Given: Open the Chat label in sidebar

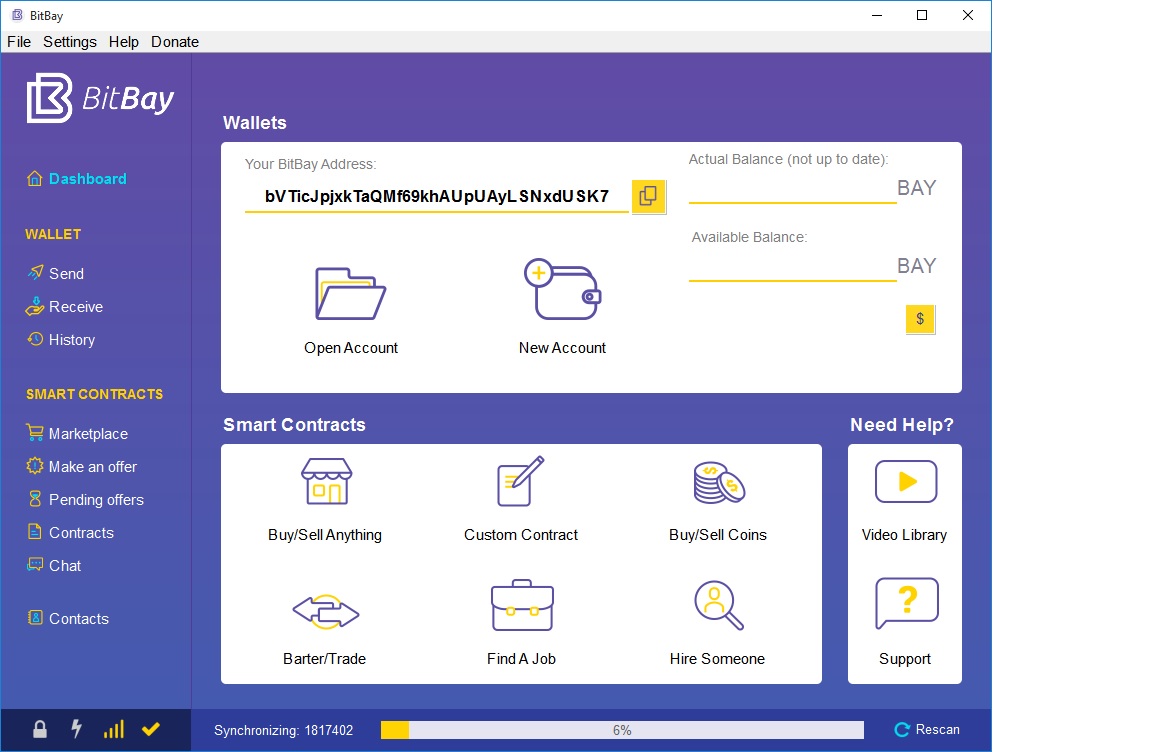Looking at the screenshot, I should 65,565.
